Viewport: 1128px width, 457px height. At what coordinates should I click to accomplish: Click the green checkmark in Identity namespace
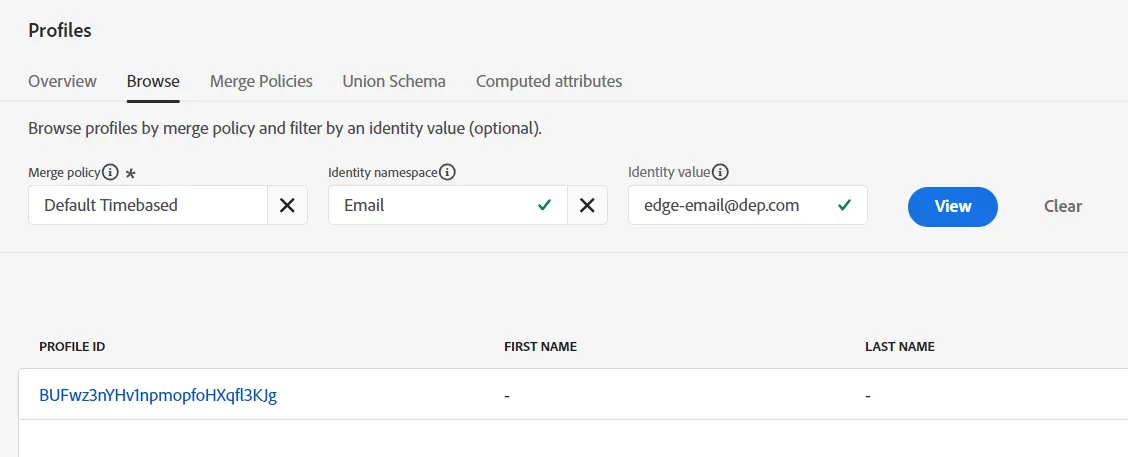[545, 205]
